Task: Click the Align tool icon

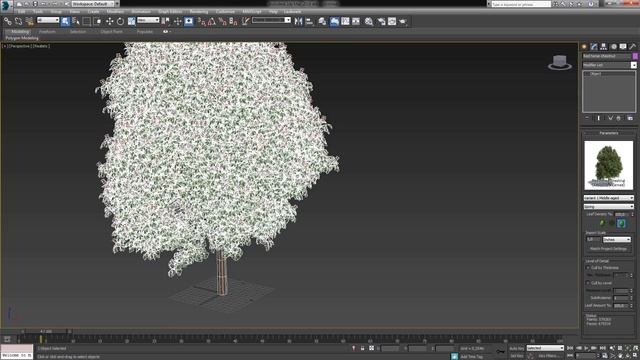Action: (x=309, y=21)
